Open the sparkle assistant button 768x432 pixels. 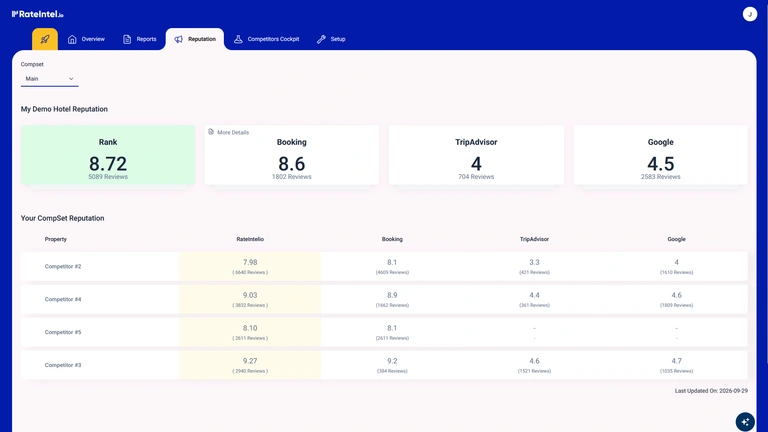tap(744, 421)
